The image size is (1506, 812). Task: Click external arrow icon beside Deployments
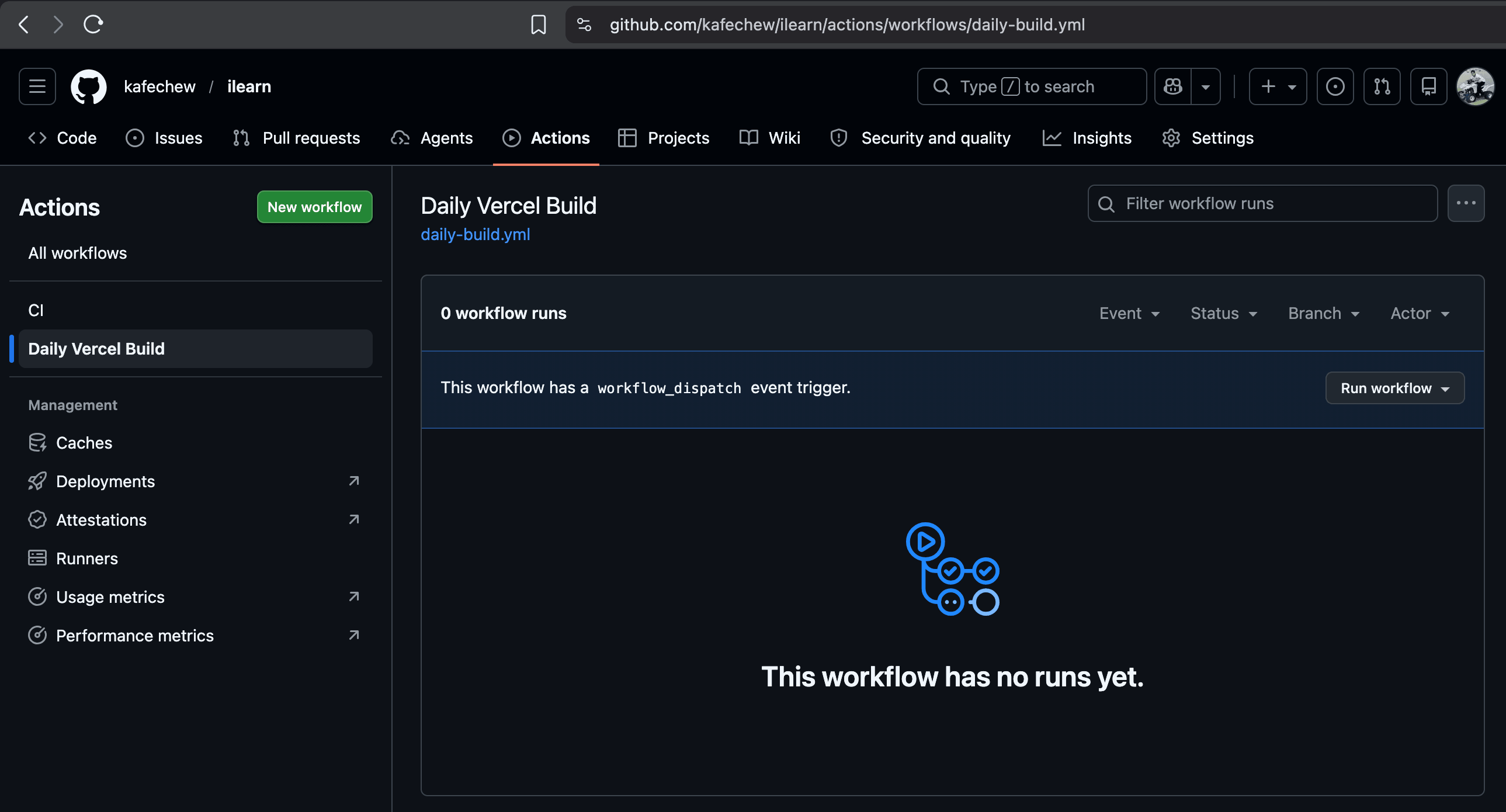tap(353, 481)
